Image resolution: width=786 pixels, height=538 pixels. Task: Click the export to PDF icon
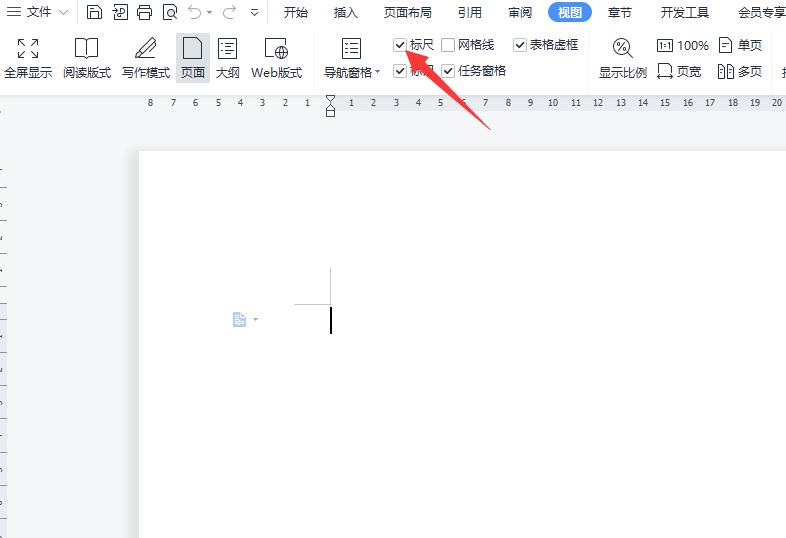(x=120, y=12)
